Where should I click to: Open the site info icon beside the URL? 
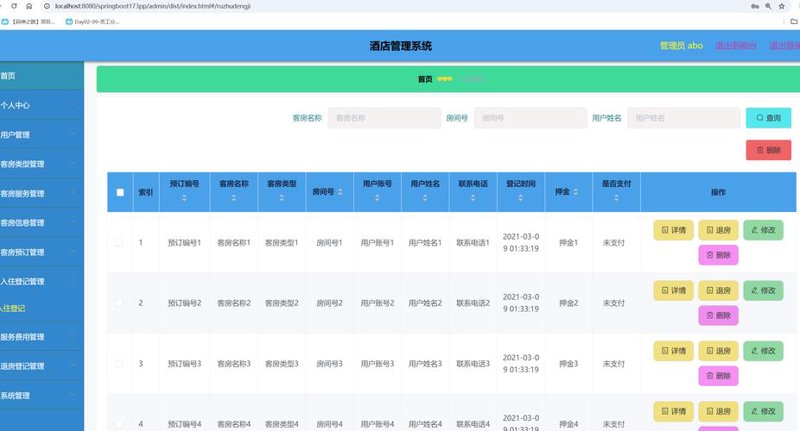point(47,6)
